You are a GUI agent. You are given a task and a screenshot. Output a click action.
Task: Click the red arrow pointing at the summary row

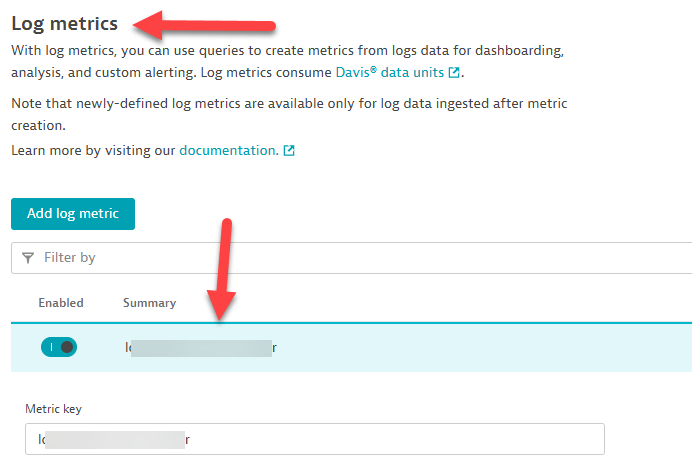click(227, 270)
